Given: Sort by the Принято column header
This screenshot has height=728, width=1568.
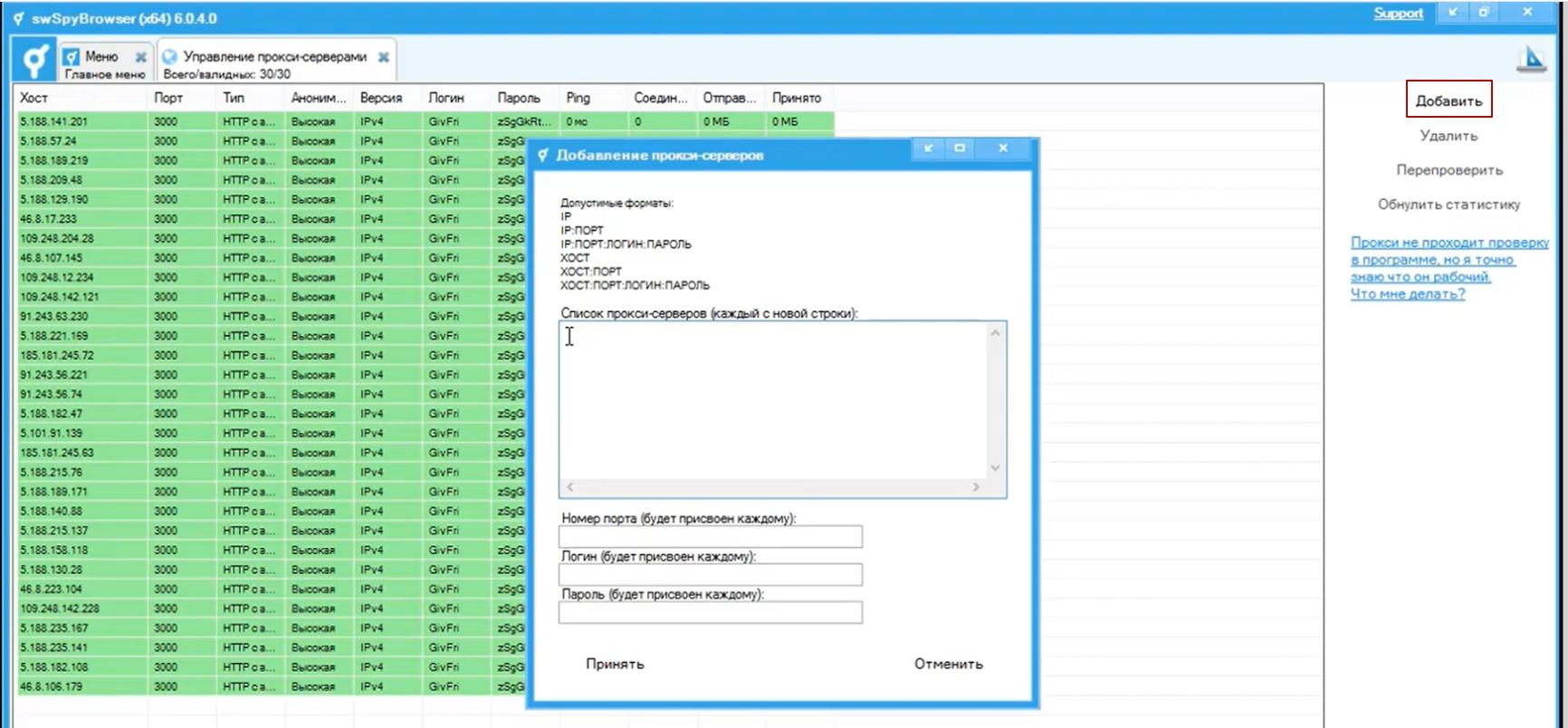Looking at the screenshot, I should [799, 98].
